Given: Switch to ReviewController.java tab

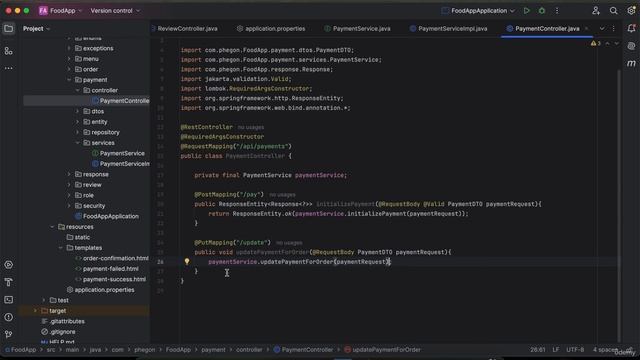Looking at the screenshot, I should coord(186,29).
